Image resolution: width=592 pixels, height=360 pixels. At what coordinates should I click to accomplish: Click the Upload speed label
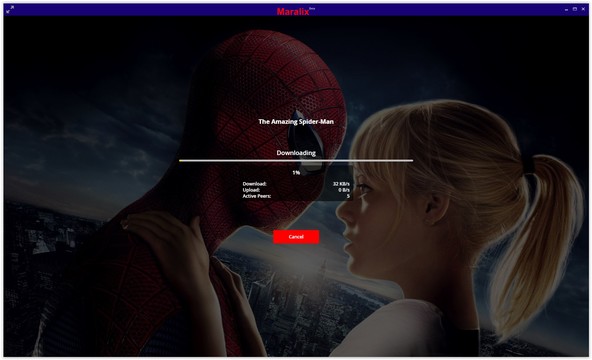pyautogui.click(x=251, y=190)
